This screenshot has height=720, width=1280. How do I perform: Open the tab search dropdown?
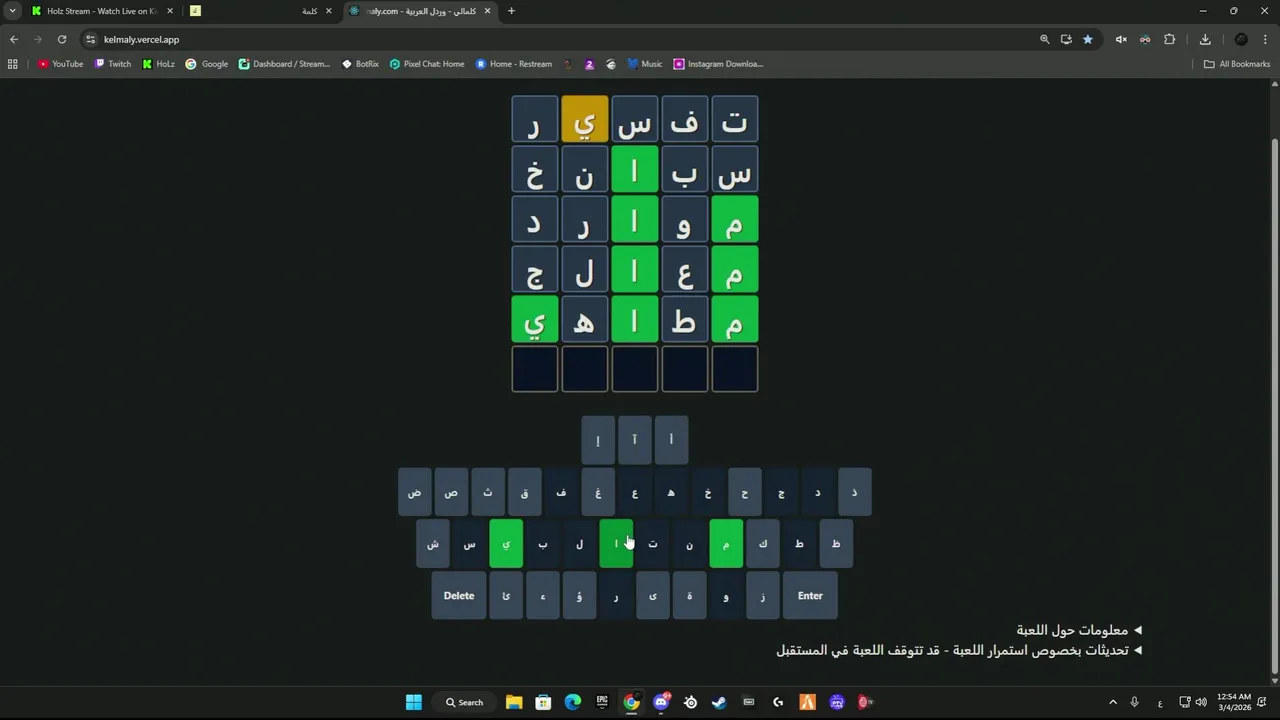click(12, 11)
